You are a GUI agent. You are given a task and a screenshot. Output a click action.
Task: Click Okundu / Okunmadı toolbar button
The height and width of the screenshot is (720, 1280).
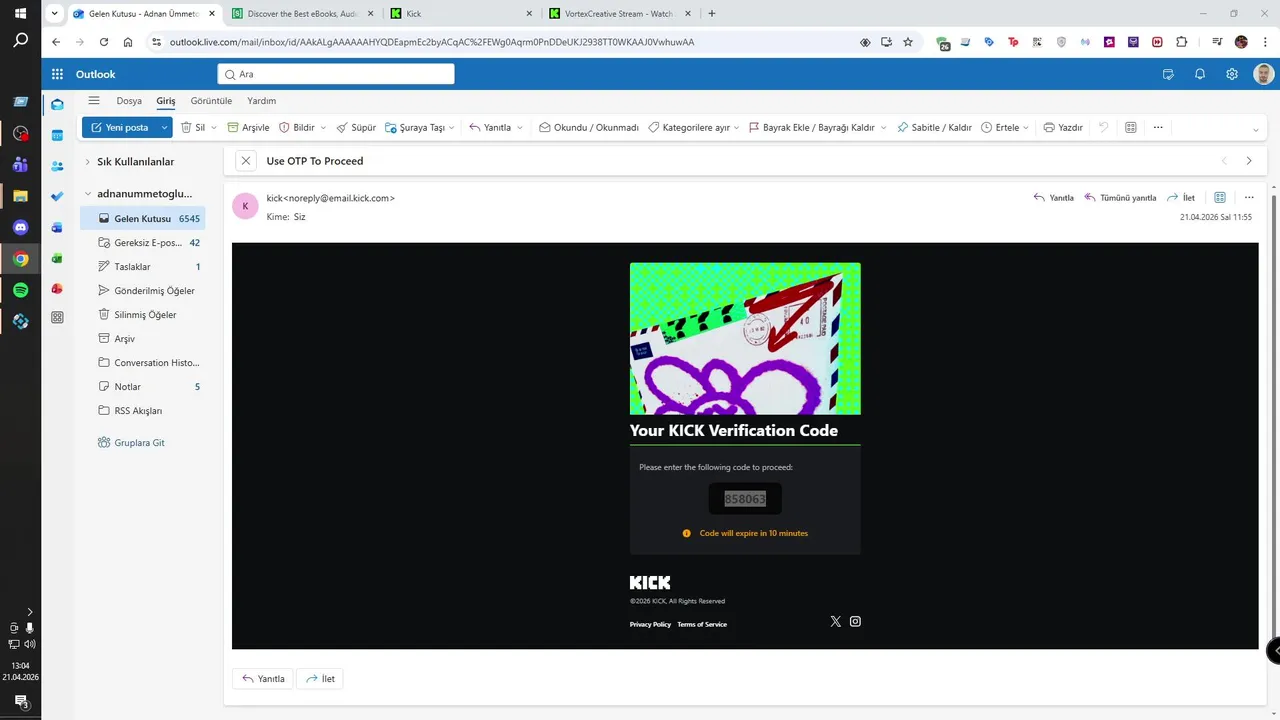pos(588,127)
